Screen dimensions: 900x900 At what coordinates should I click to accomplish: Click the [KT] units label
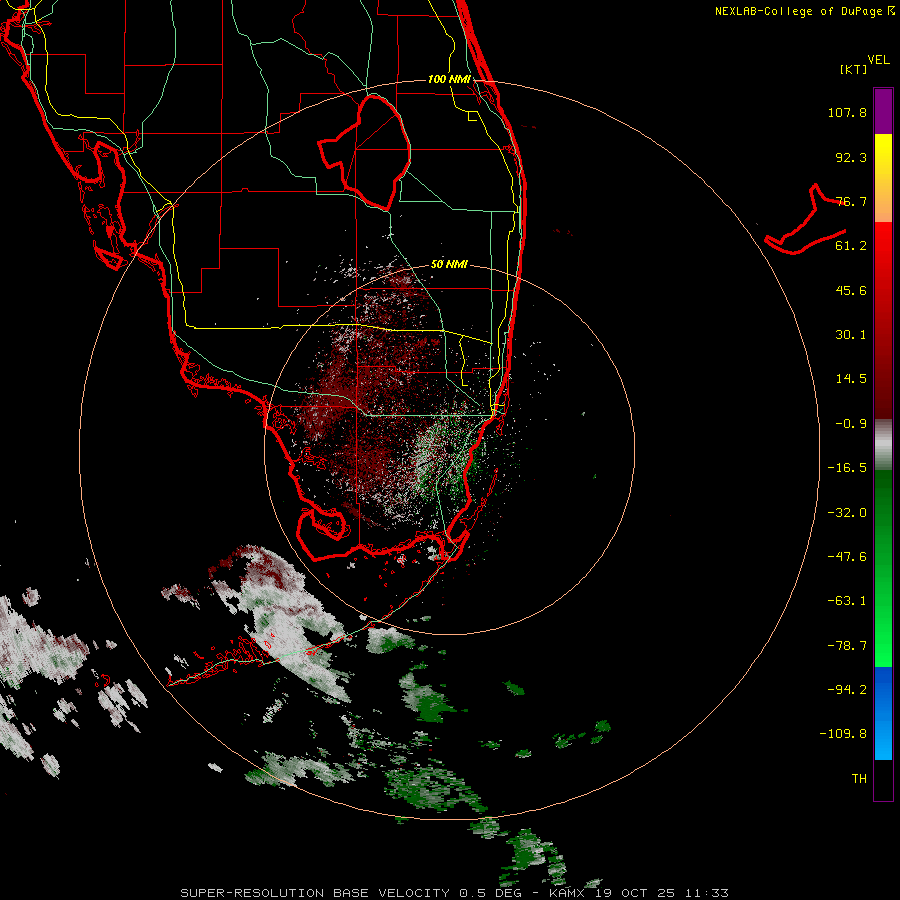[x=854, y=69]
